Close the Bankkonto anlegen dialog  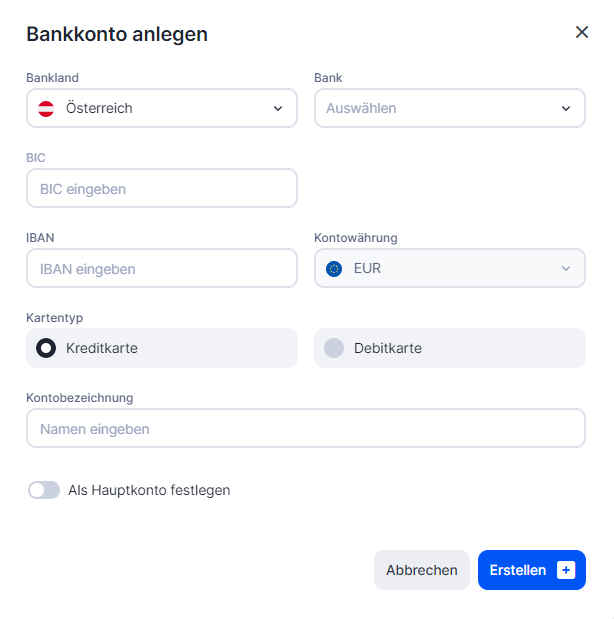[x=582, y=32]
